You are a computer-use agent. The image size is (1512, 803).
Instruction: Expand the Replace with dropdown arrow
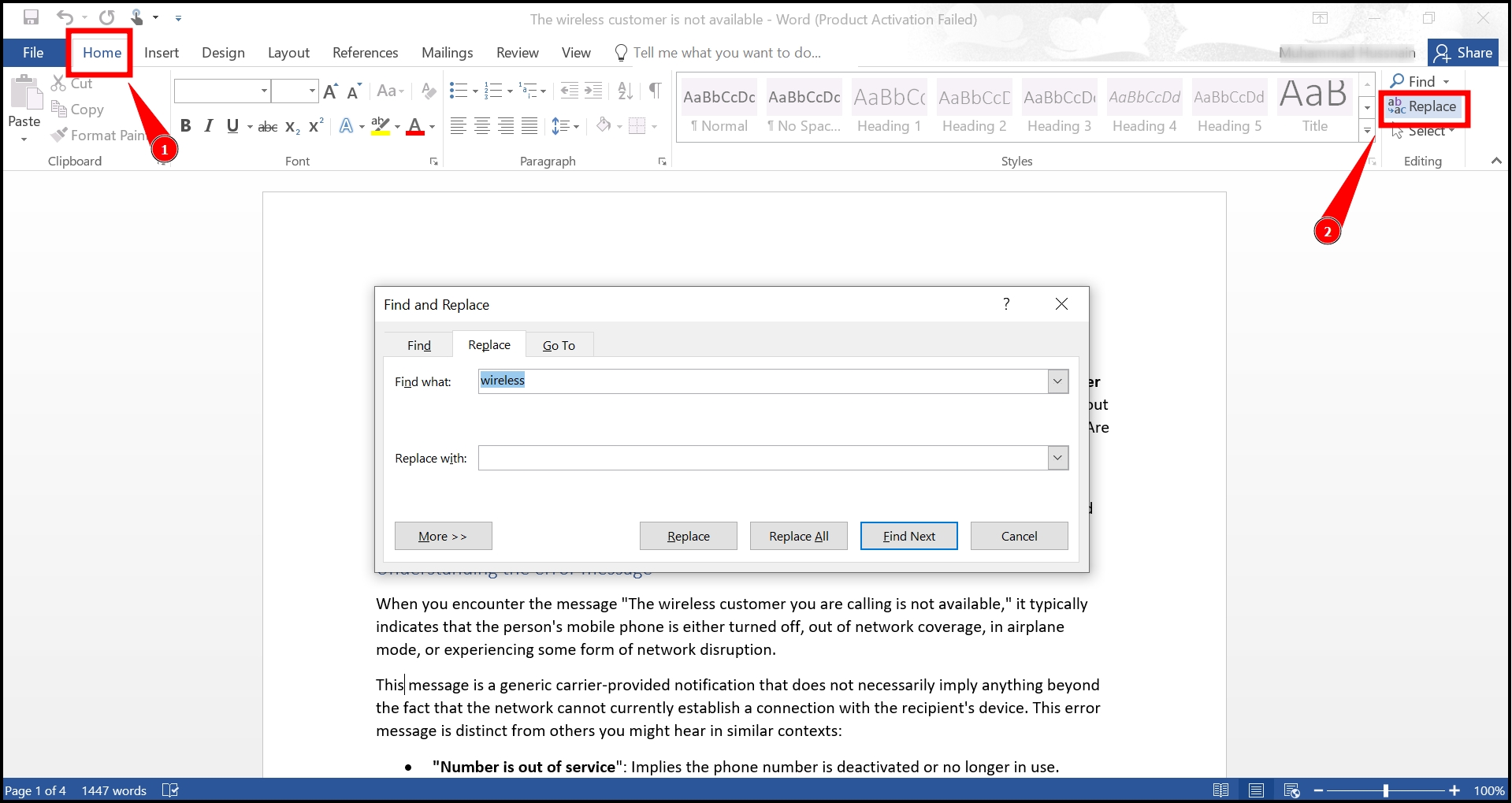tap(1057, 458)
